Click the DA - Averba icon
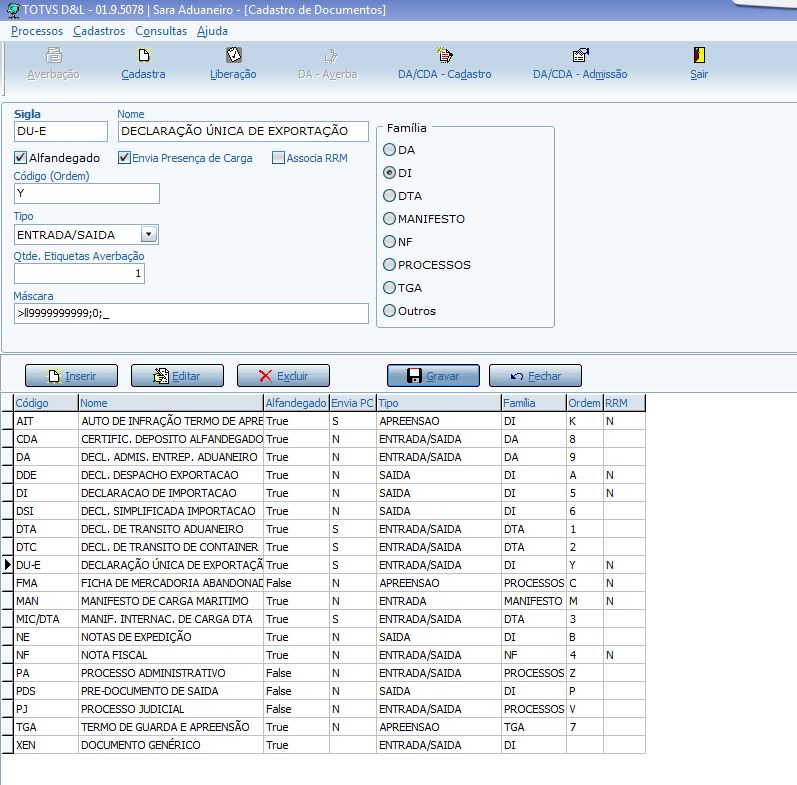Viewport: 797px width, 785px height. (329, 55)
